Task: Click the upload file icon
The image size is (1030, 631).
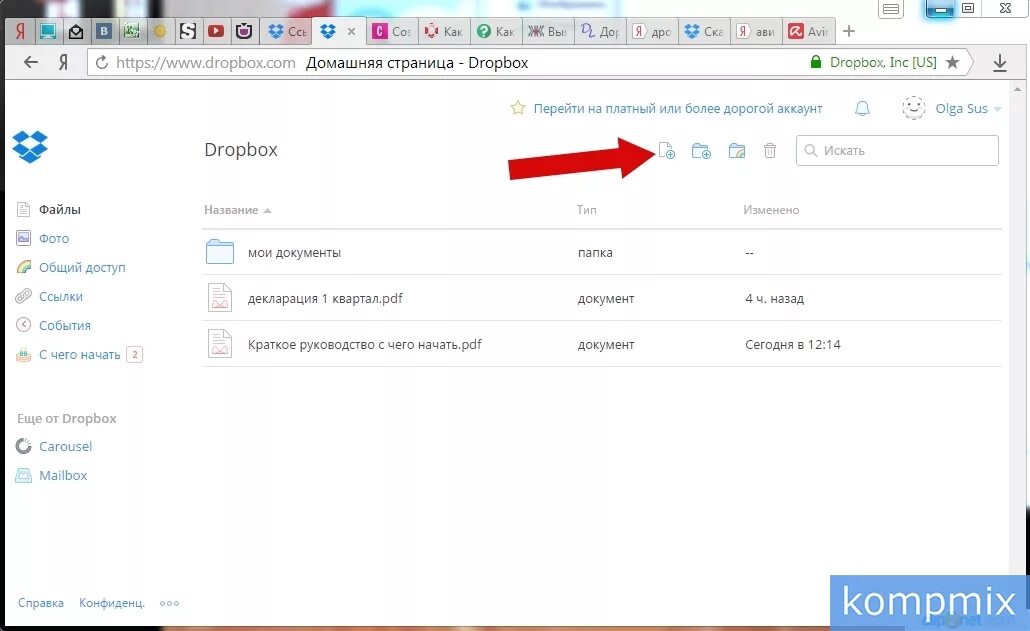Action: 667,150
